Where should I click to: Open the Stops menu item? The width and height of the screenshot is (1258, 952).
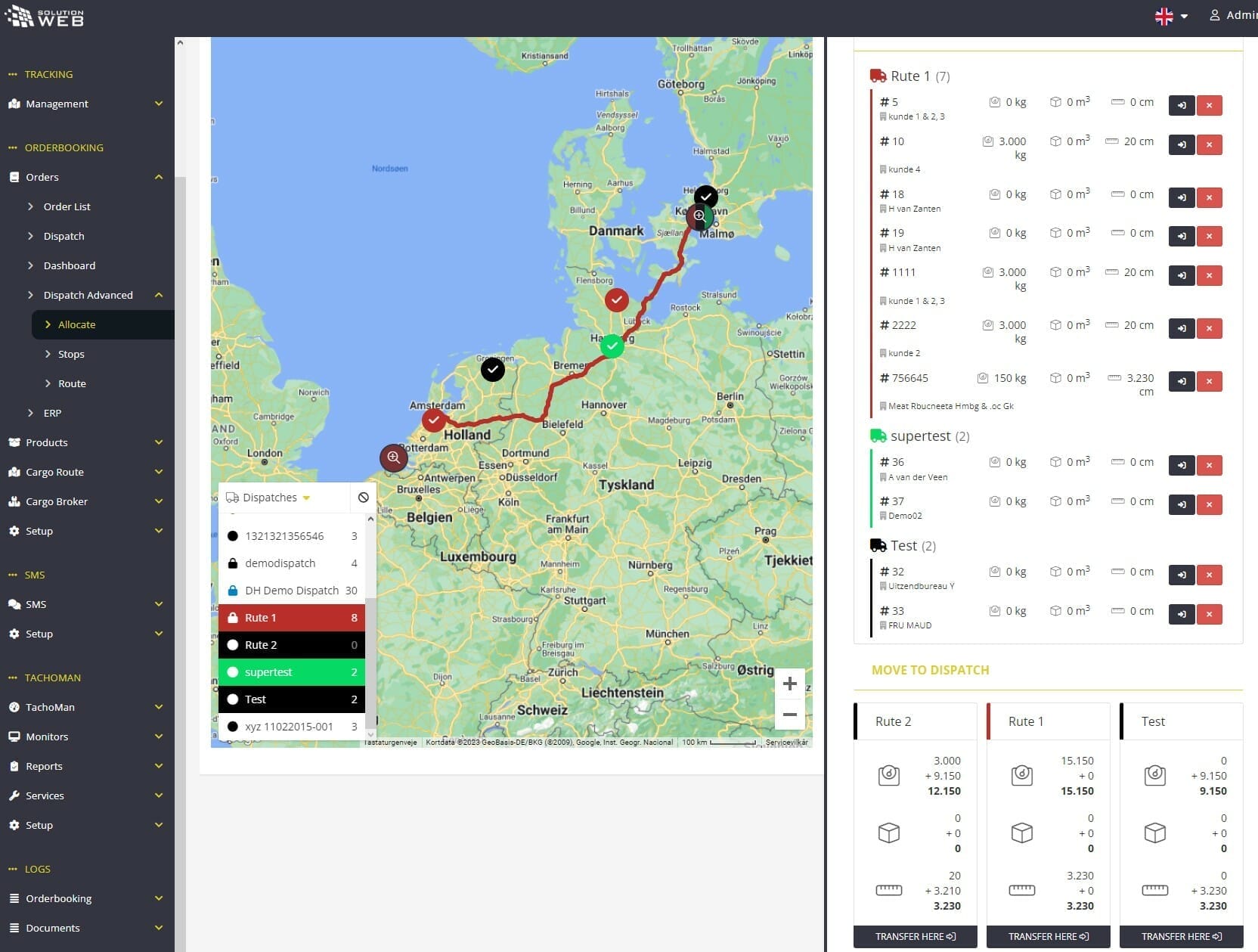pyautogui.click(x=71, y=354)
